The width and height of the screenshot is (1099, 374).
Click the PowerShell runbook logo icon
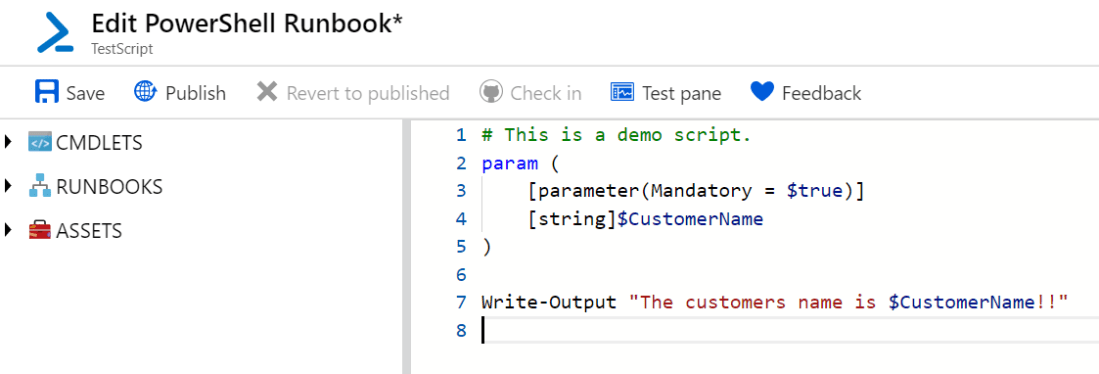[x=55, y=32]
